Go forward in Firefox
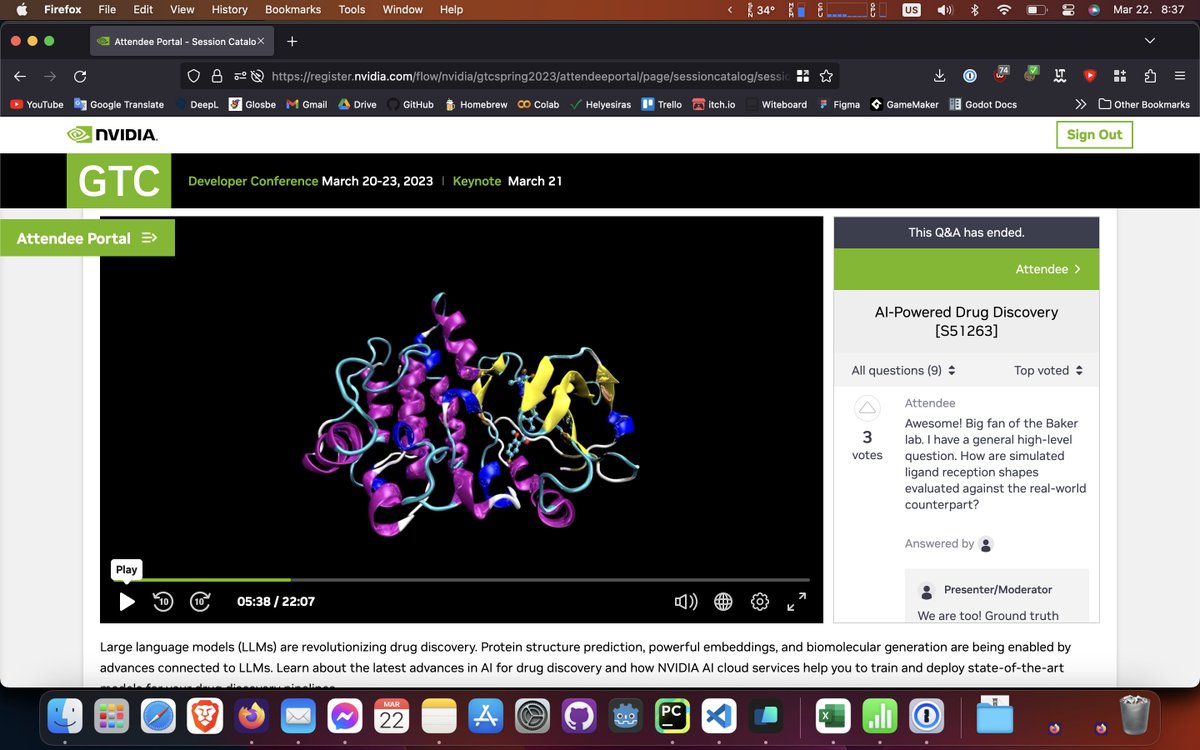Viewport: 1200px width, 750px height. pos(50,76)
